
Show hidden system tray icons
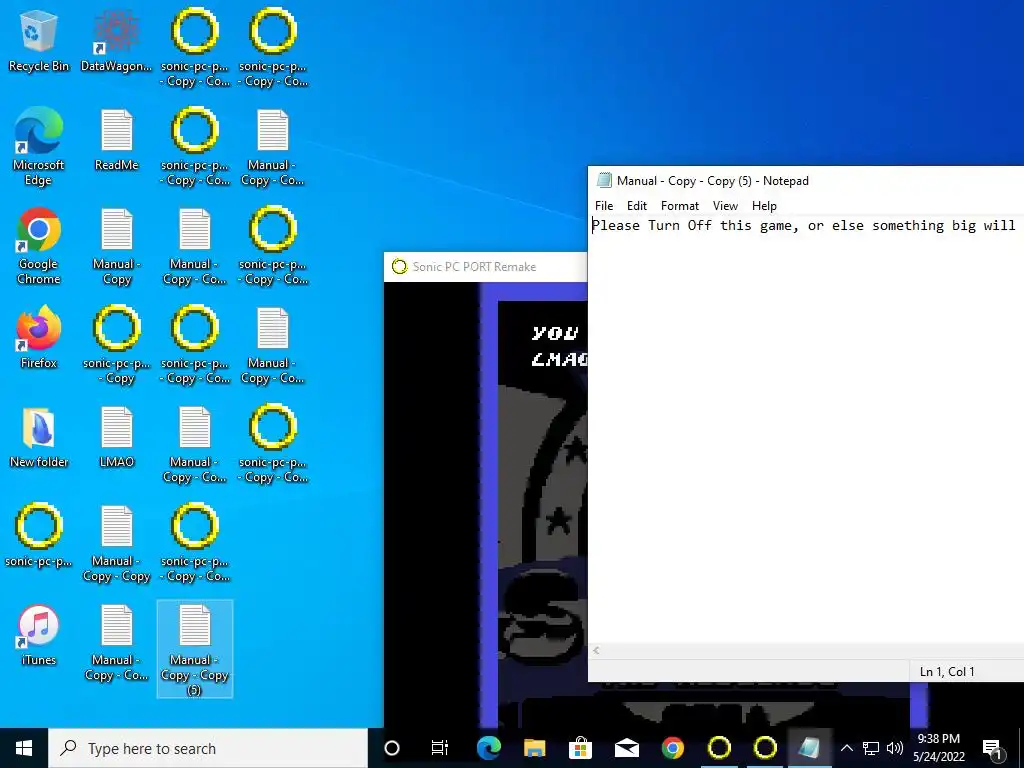pyautogui.click(x=846, y=748)
